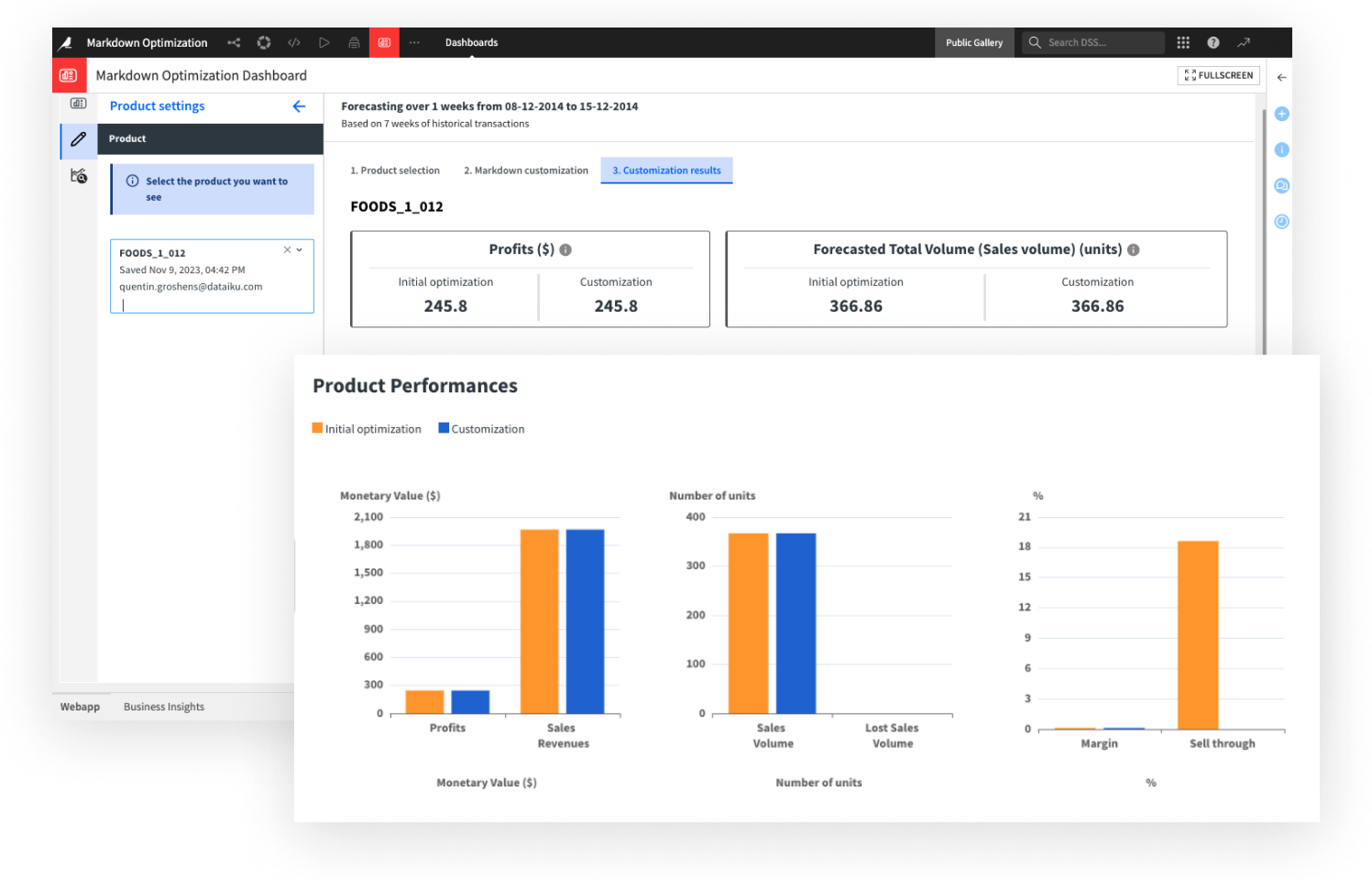Image resolution: width=1372 pixels, height=880 pixels.
Task: Click the blue Sales Revenues bar
Action: [x=585, y=621]
